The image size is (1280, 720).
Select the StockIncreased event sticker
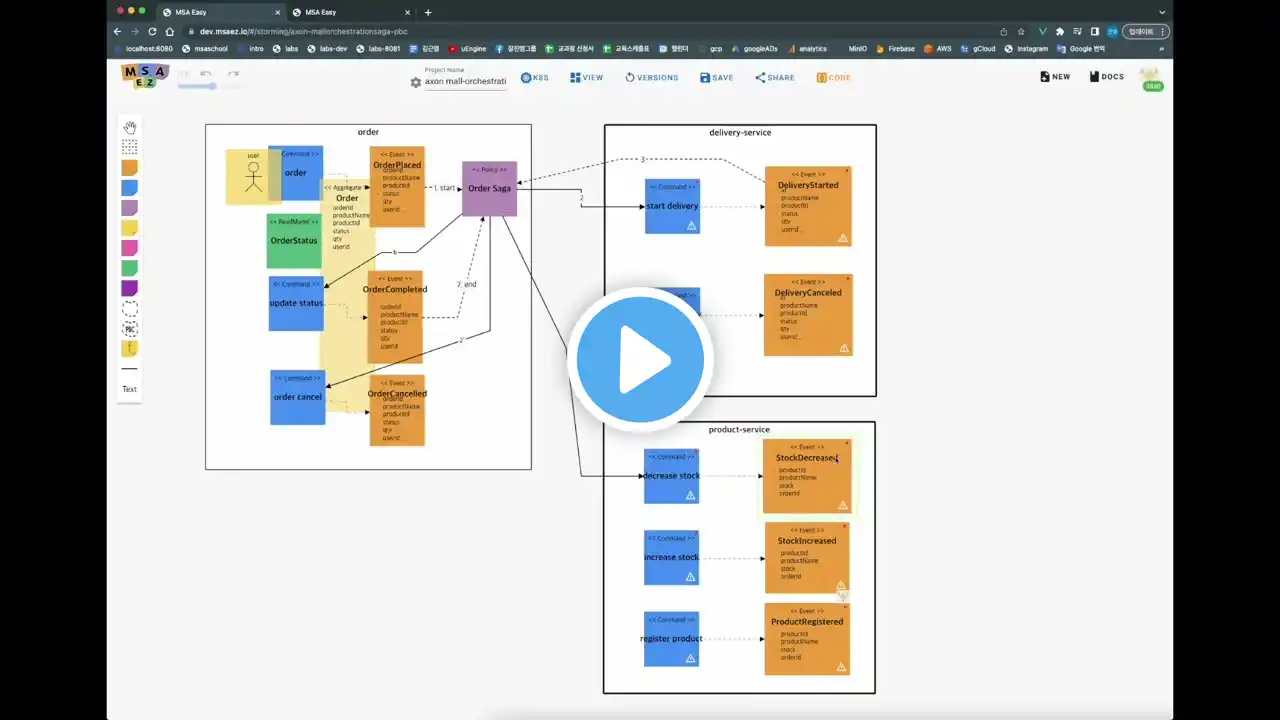pyautogui.click(x=807, y=557)
